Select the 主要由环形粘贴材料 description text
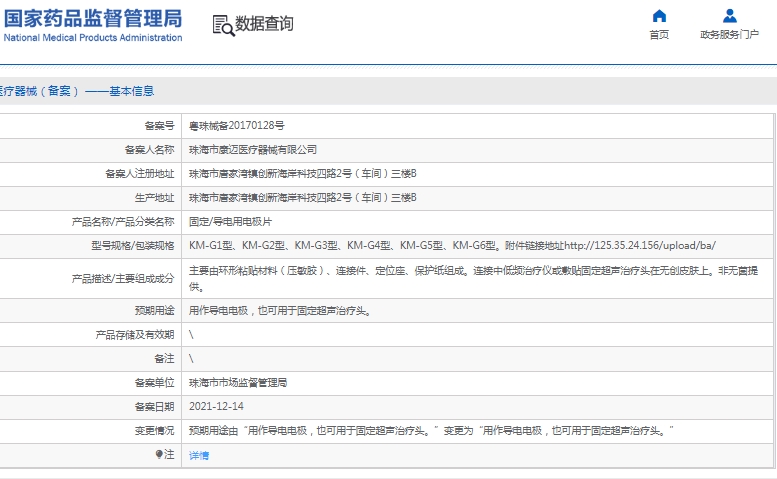 (473, 278)
